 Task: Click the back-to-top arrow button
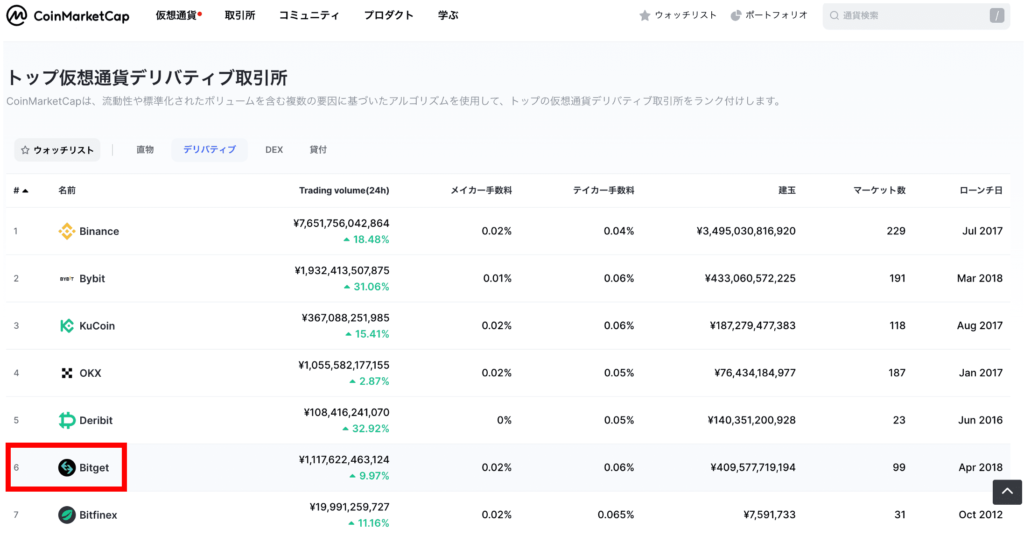(x=1007, y=492)
